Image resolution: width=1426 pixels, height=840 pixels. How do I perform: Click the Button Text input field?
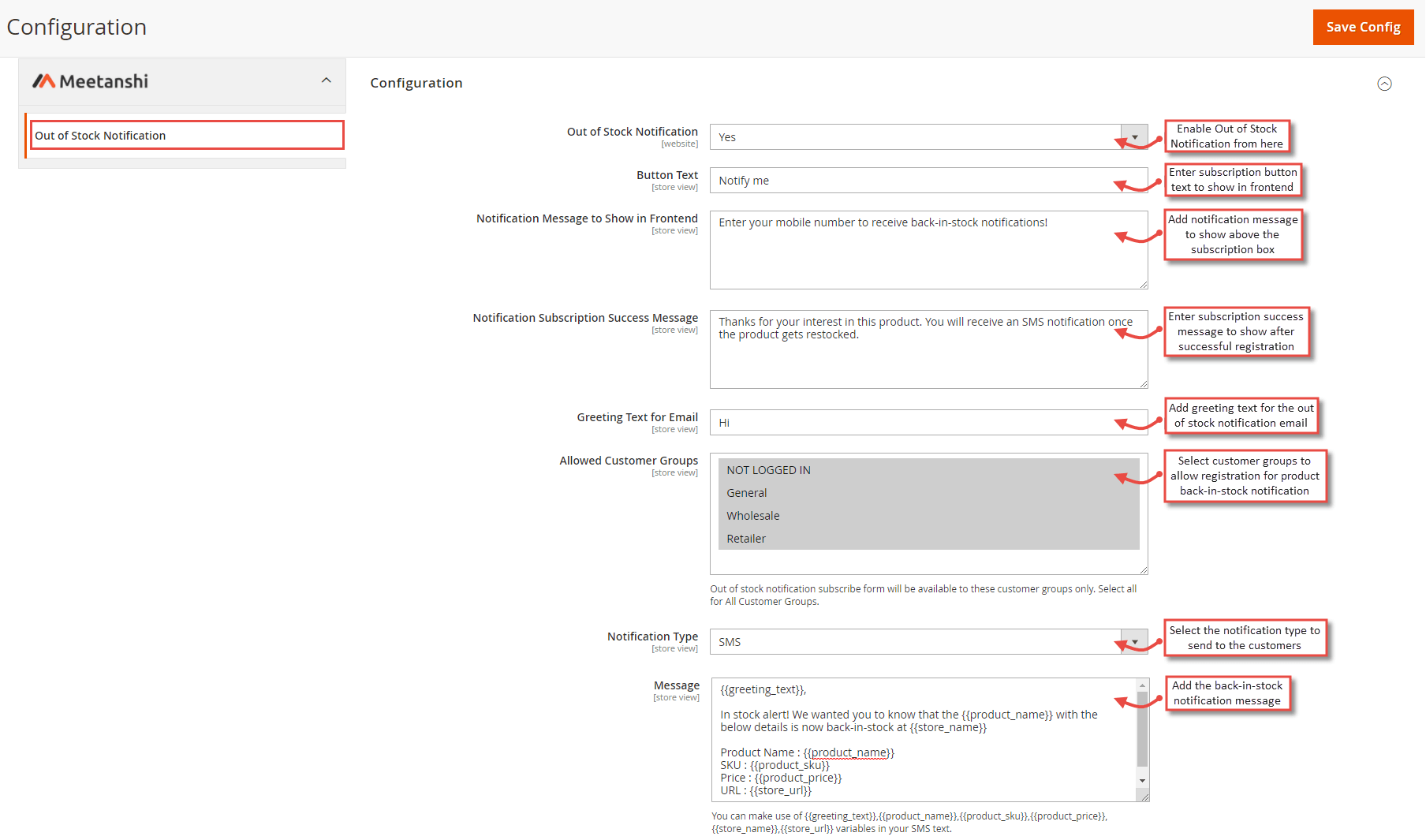[x=928, y=181]
